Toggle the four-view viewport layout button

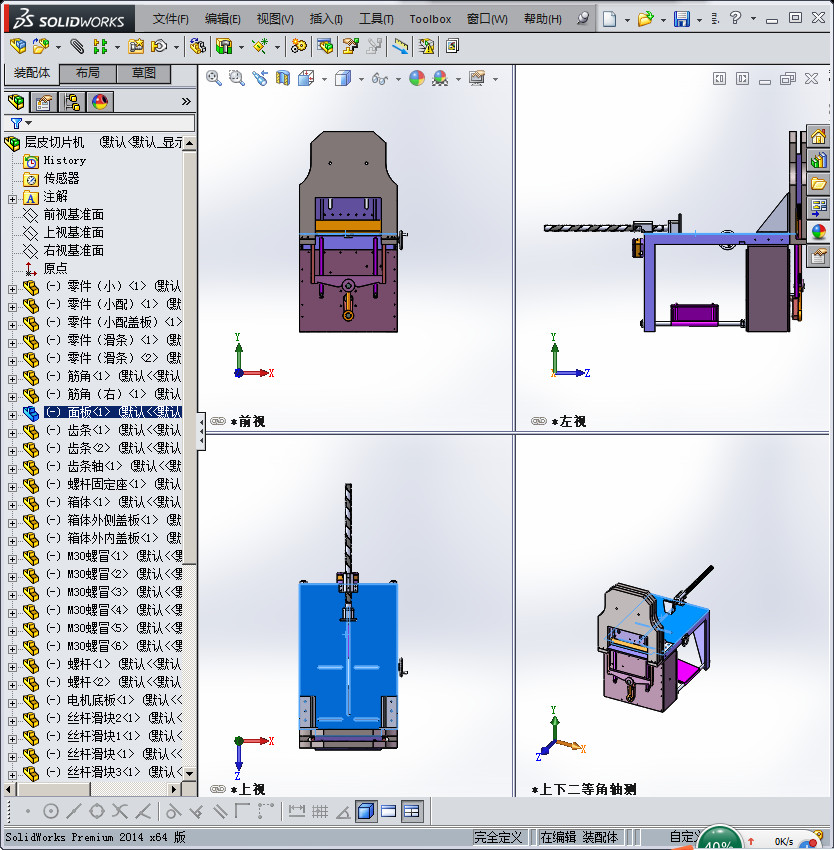[x=412, y=811]
